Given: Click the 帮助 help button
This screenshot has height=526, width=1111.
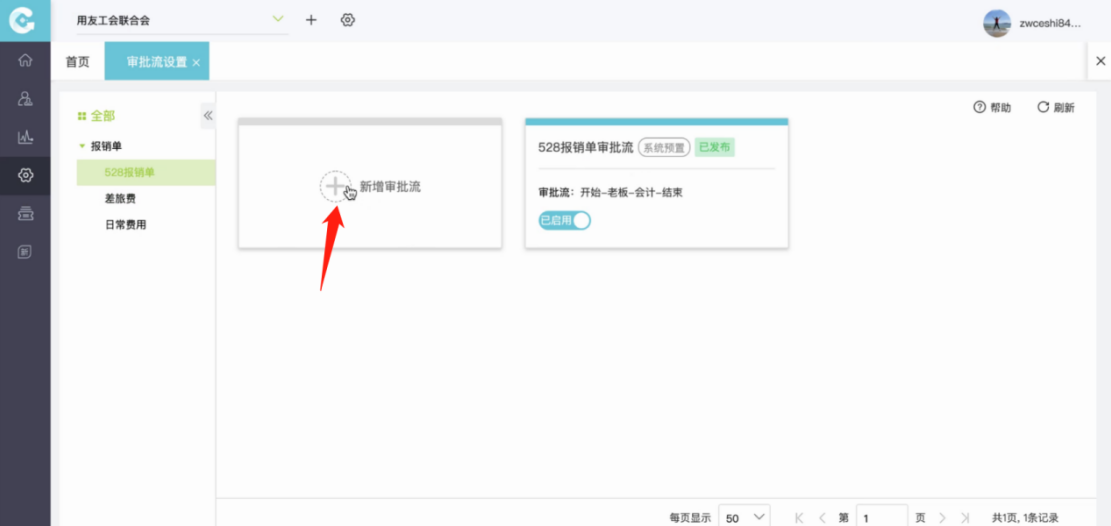Looking at the screenshot, I should point(992,107).
